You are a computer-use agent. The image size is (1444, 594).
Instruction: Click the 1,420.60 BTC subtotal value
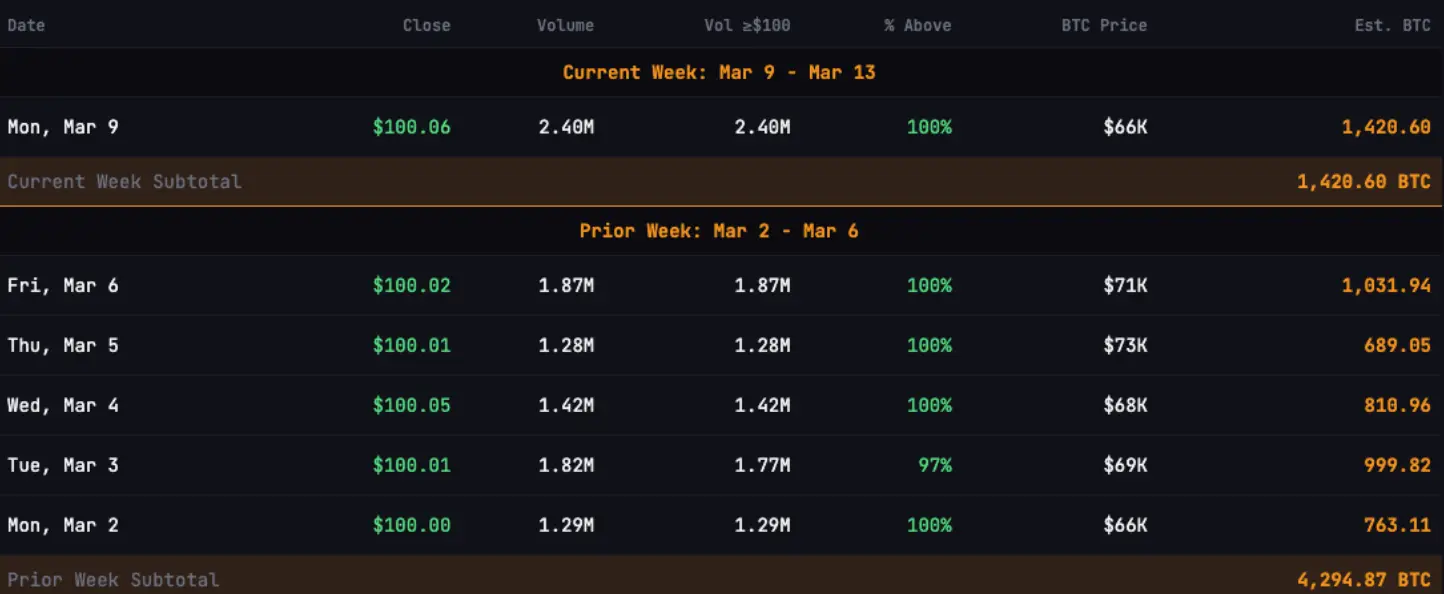(x=1364, y=182)
